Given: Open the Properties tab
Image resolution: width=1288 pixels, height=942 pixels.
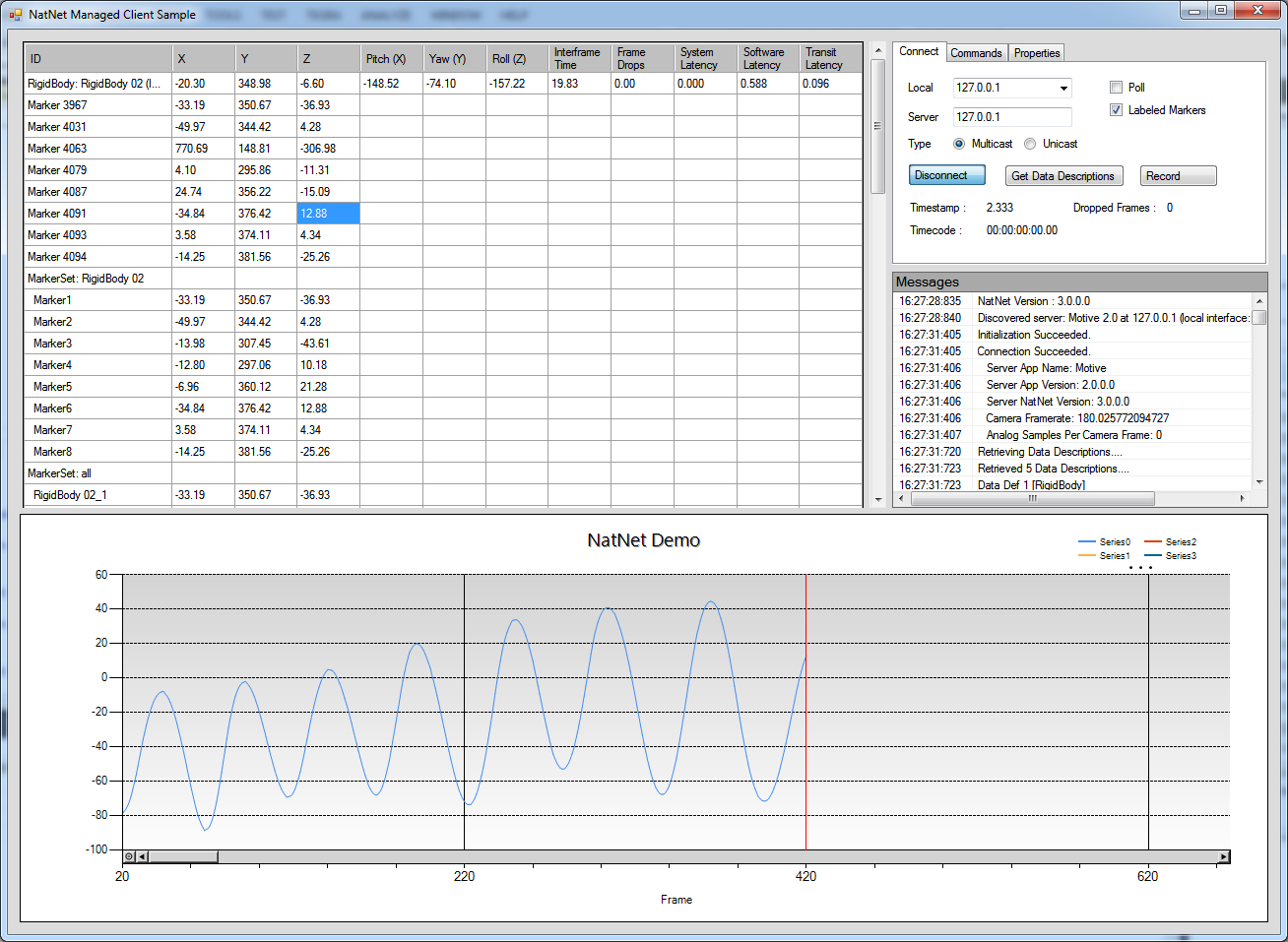Looking at the screenshot, I should (1037, 53).
